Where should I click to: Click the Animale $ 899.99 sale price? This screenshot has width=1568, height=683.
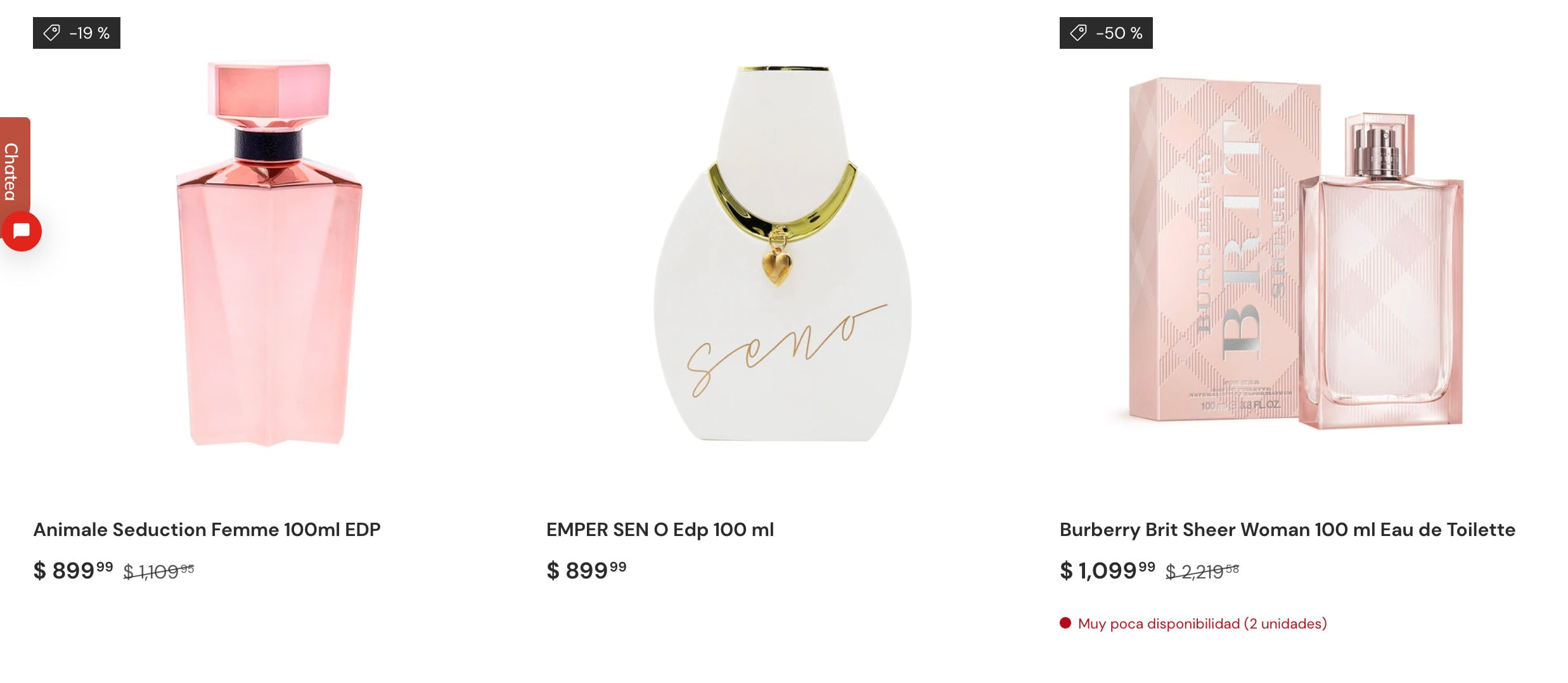[73, 570]
